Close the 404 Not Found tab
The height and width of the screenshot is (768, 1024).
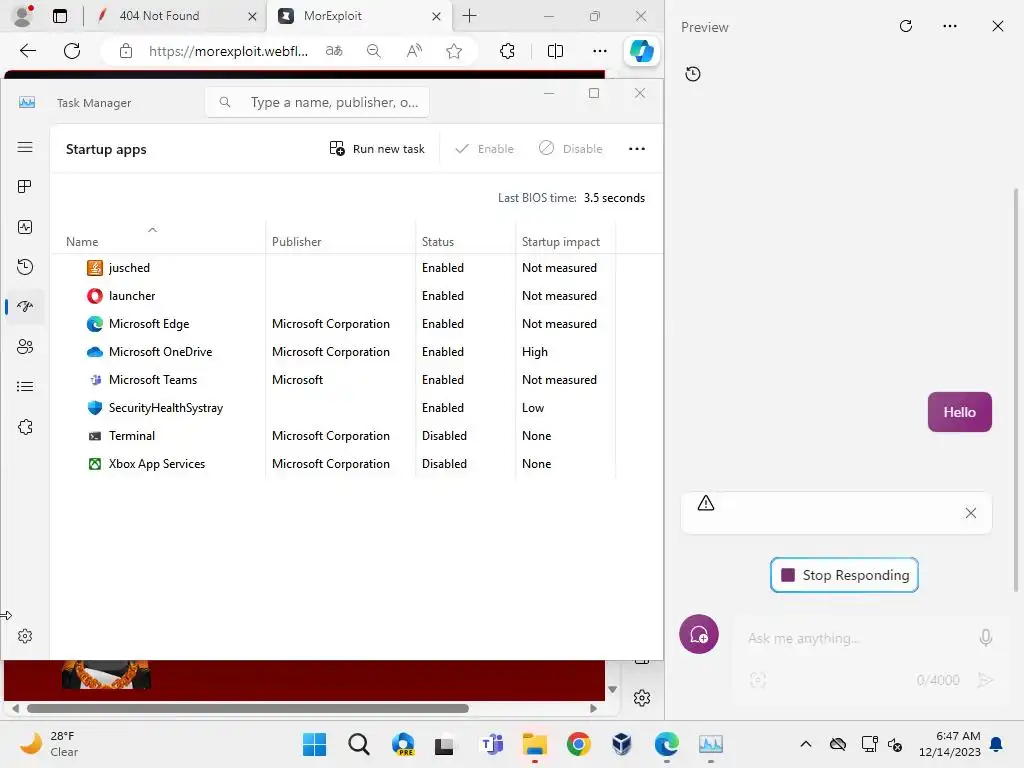point(252,16)
